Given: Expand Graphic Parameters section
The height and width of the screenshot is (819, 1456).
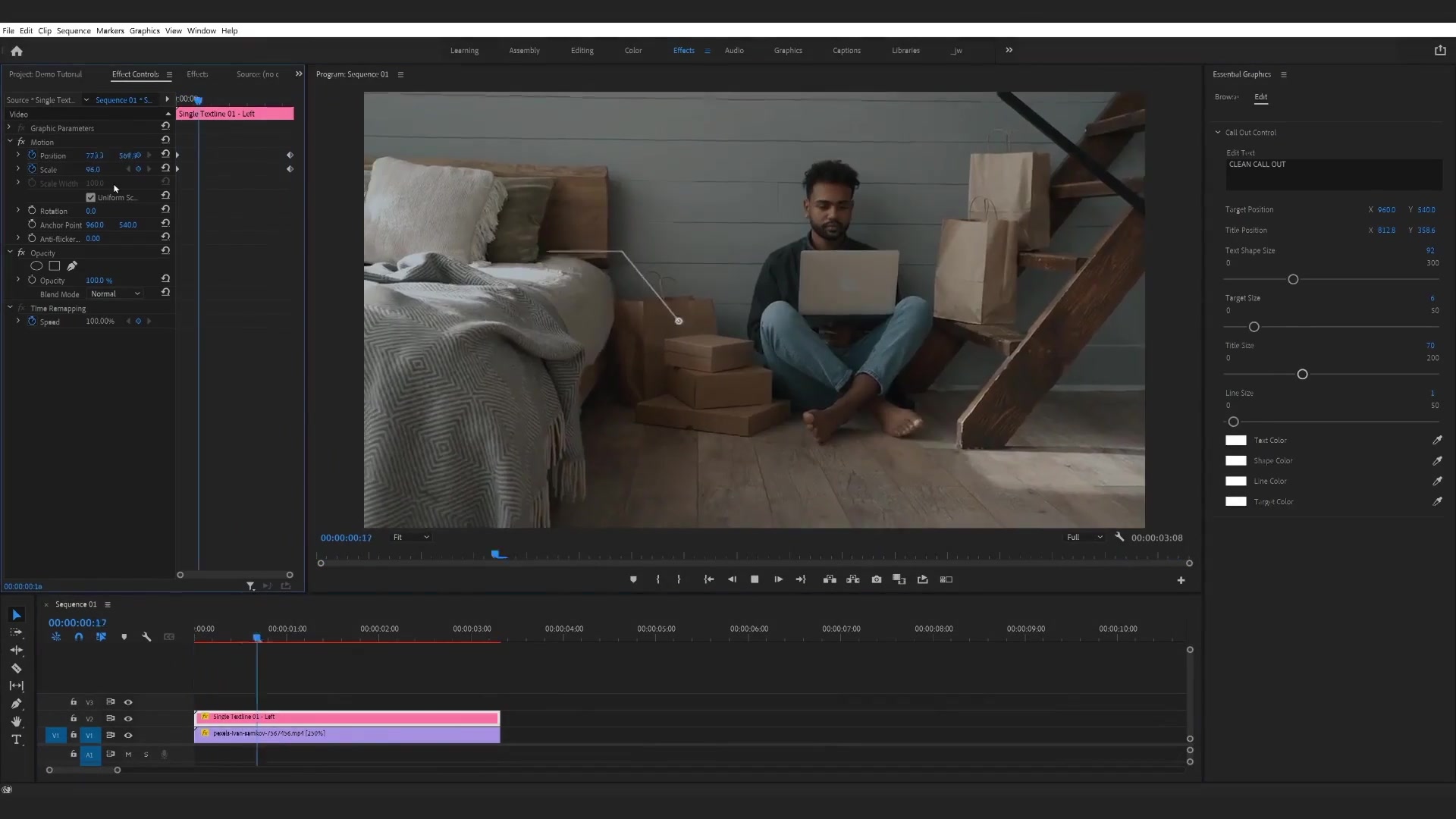Looking at the screenshot, I should [10, 127].
